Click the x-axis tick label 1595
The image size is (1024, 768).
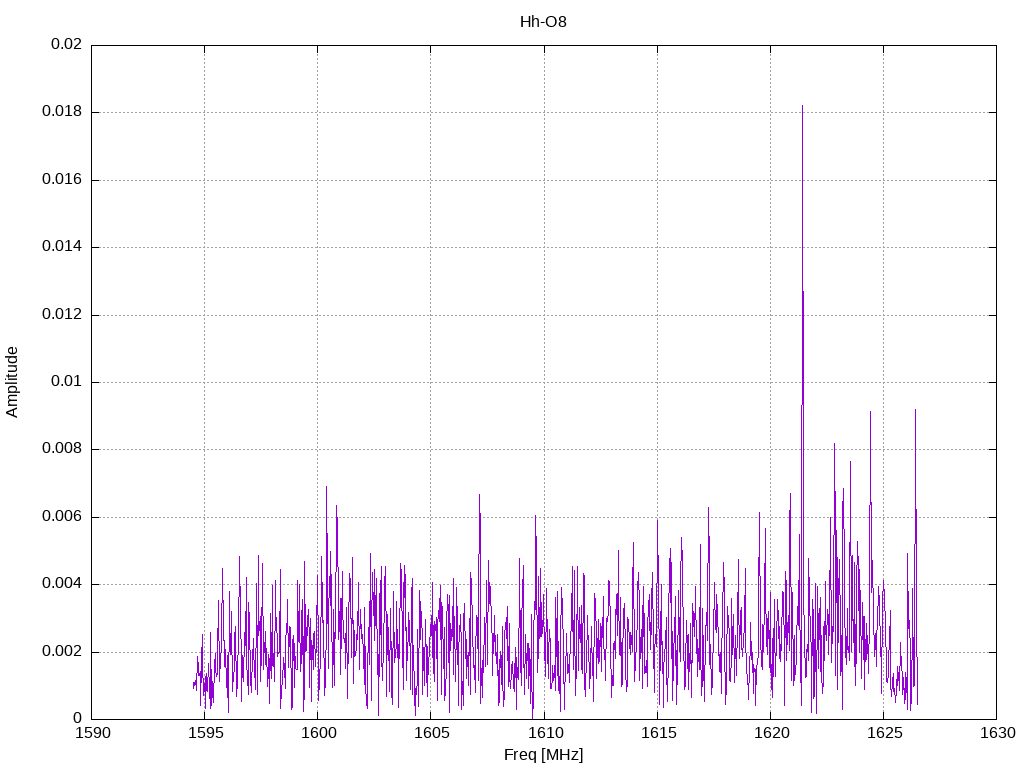point(206,733)
